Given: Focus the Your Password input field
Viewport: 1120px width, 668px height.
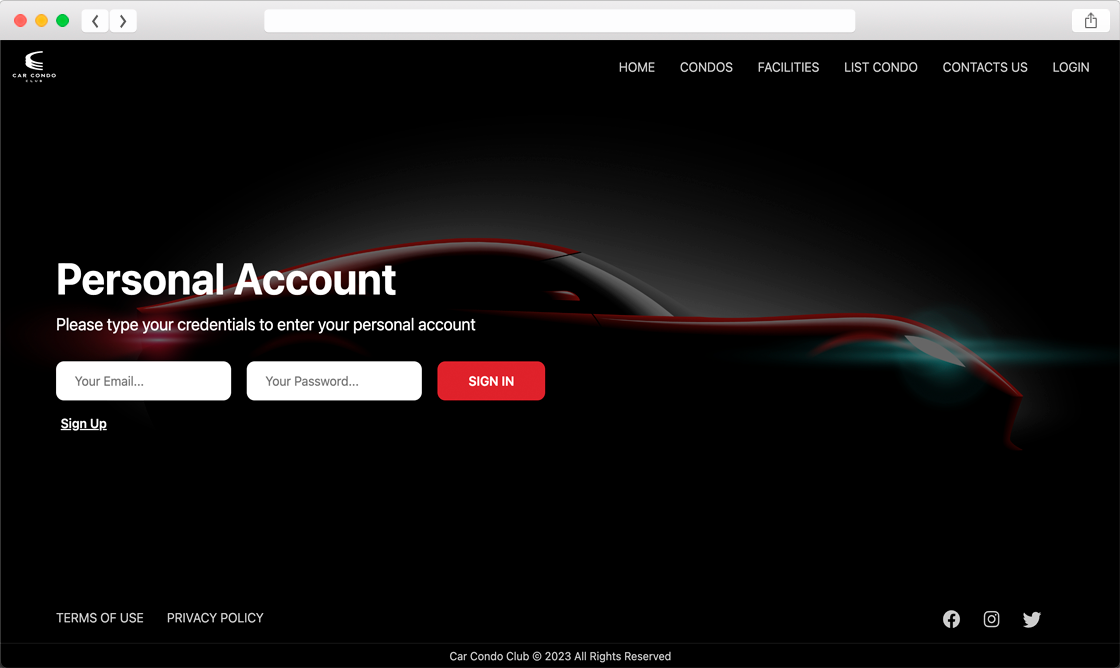Looking at the screenshot, I should click(x=334, y=381).
